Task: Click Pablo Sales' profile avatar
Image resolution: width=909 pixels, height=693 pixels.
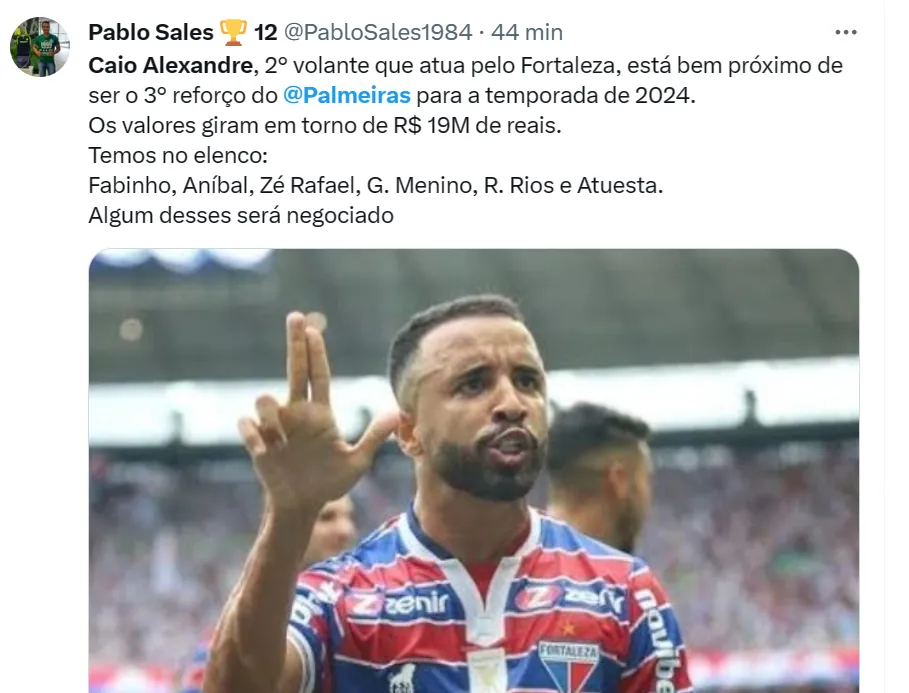Action: 40,47
